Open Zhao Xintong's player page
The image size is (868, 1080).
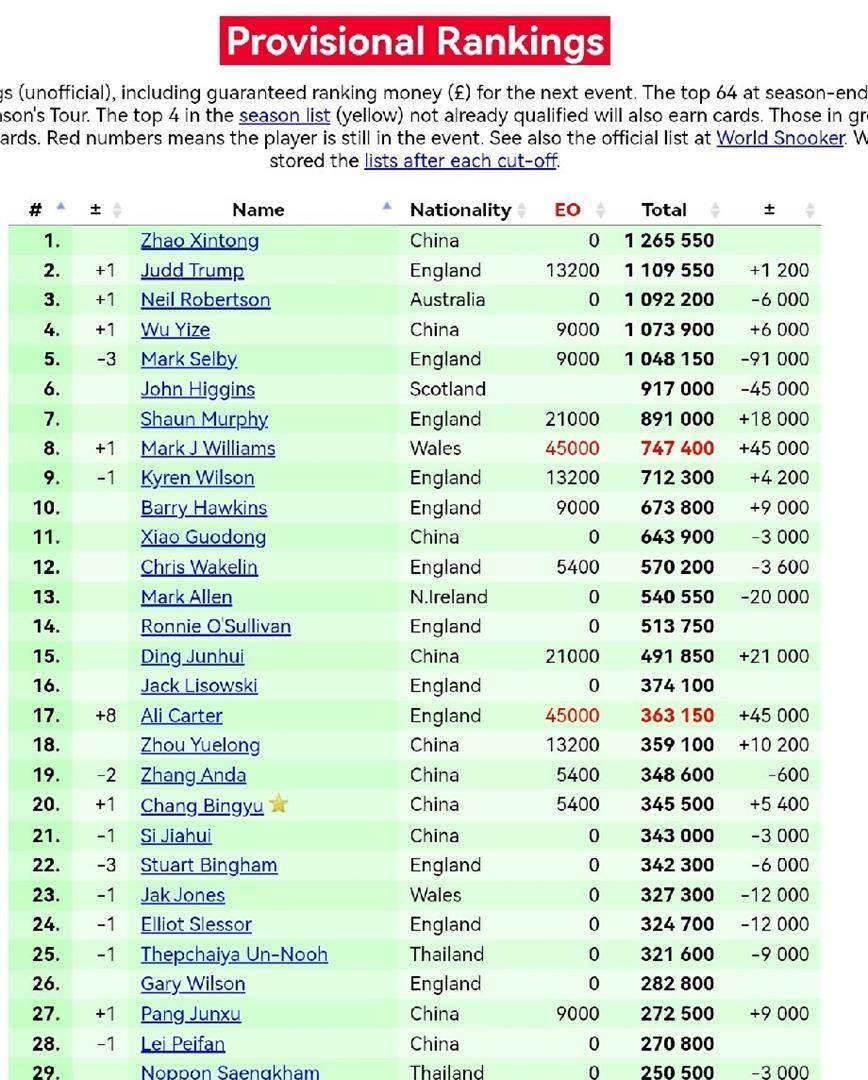pyautogui.click(x=200, y=240)
